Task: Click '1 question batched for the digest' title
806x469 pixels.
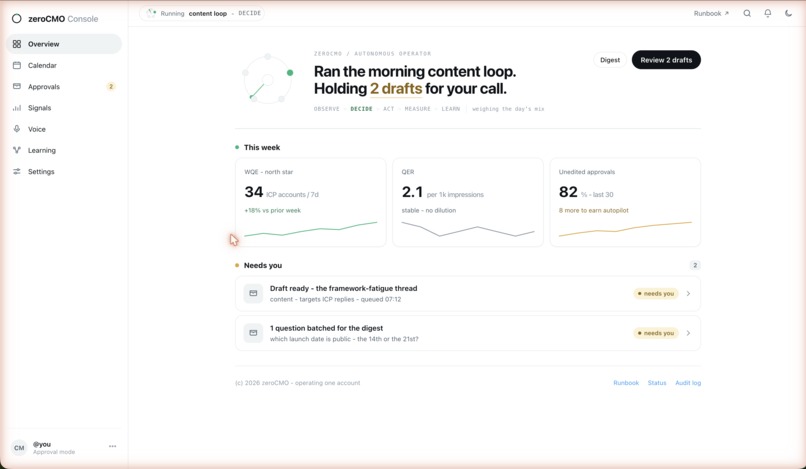Action: coord(326,328)
